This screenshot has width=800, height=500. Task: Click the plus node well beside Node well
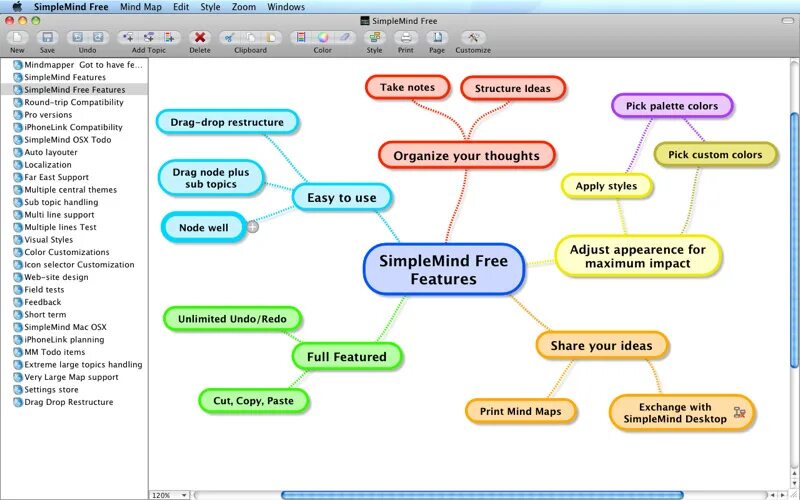[253, 226]
